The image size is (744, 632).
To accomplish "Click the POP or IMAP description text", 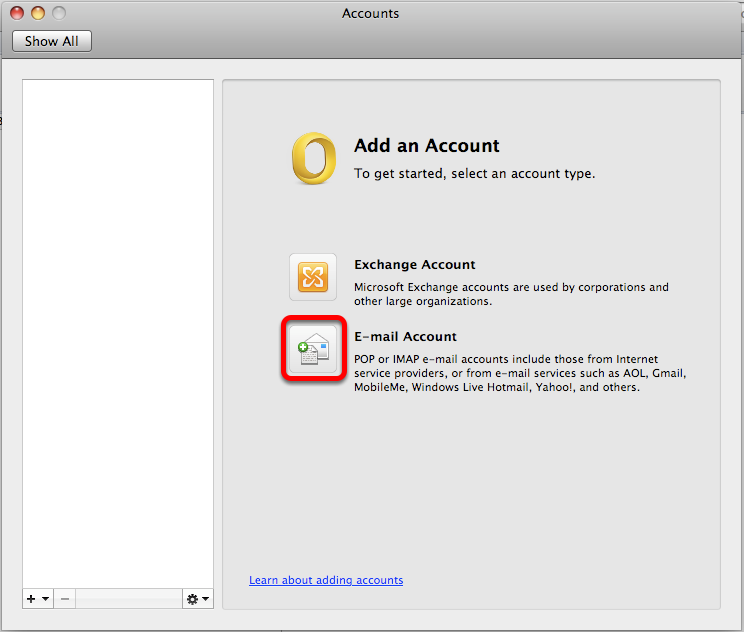I will tap(520, 373).
